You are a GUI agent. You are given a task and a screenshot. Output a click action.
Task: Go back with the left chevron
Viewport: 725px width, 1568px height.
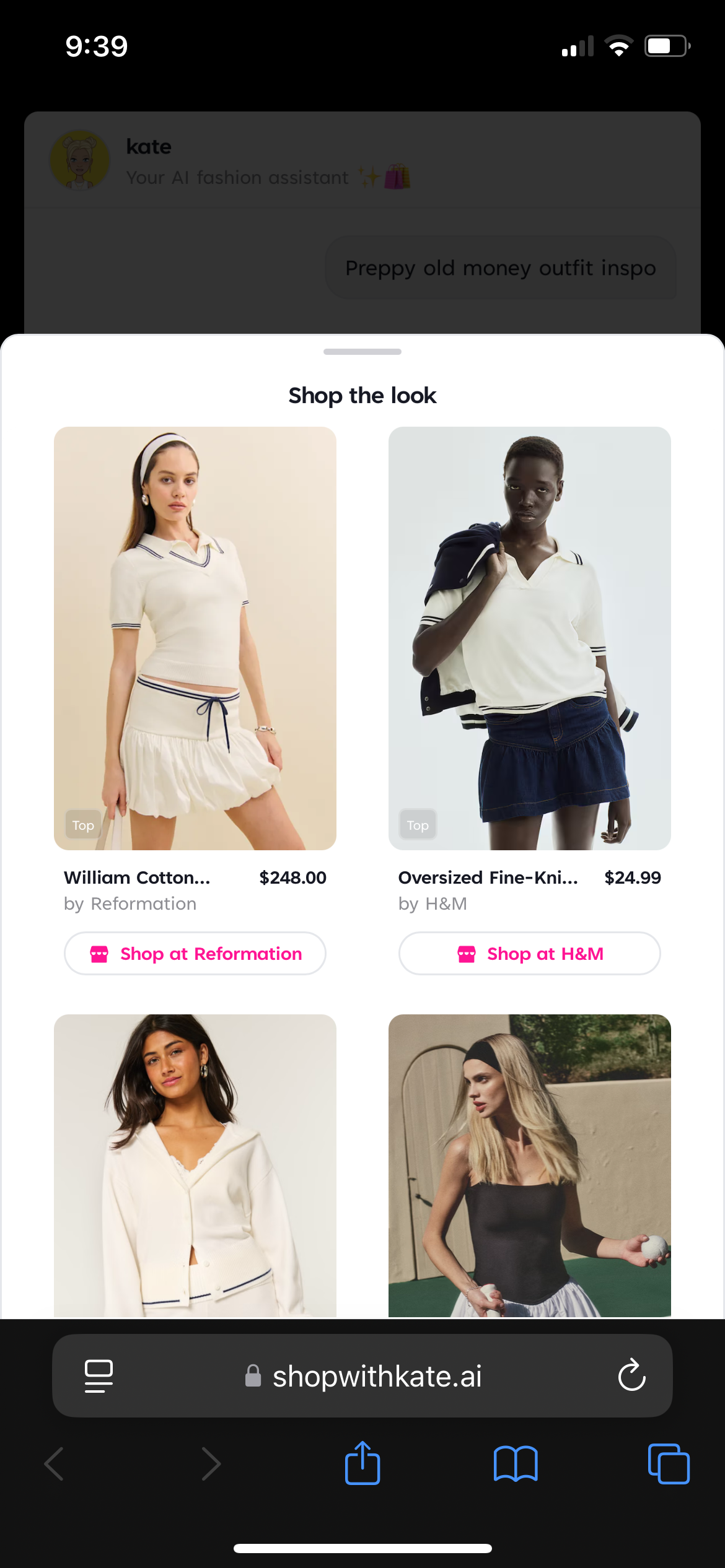pos(55,1464)
